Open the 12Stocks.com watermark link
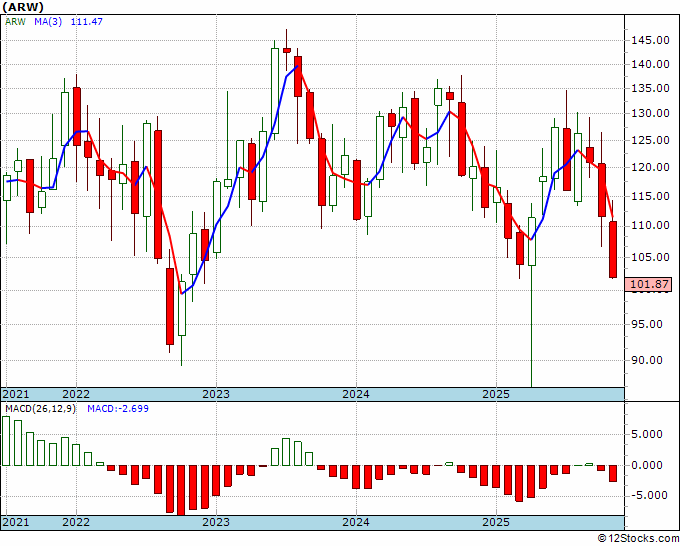The width and height of the screenshot is (680, 546). [638, 539]
